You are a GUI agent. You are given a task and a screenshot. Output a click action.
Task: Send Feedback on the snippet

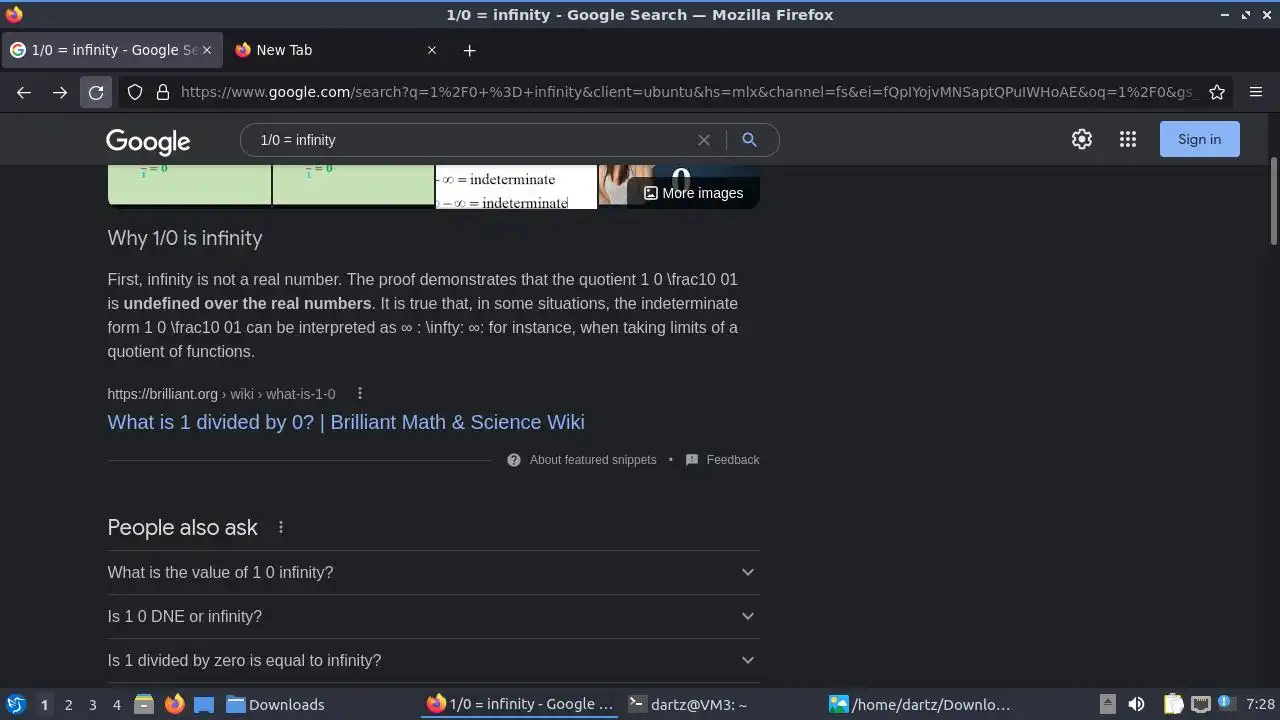point(722,460)
